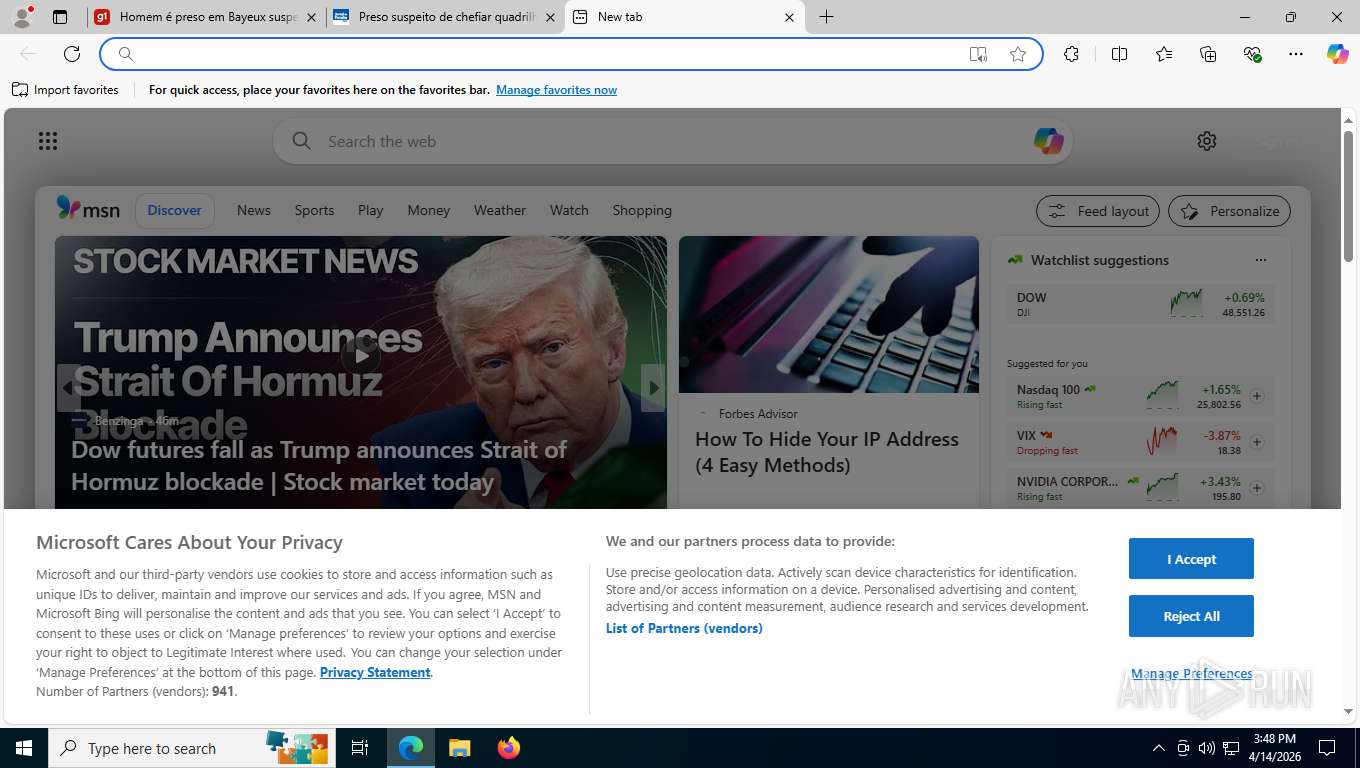Add VIX to the watchlist with the plus icon
1360x768 pixels.
(x=1257, y=442)
